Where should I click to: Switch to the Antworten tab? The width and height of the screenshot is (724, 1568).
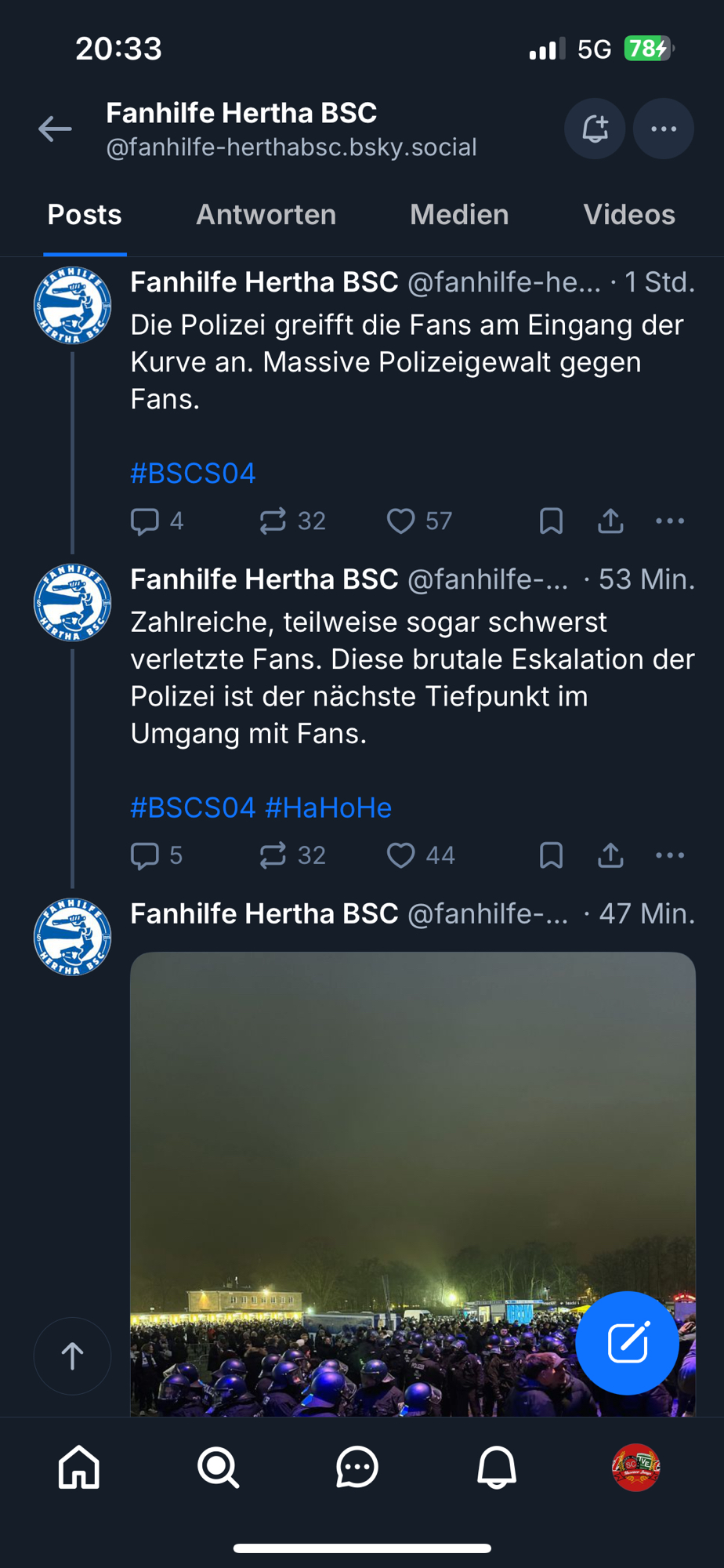coord(266,215)
